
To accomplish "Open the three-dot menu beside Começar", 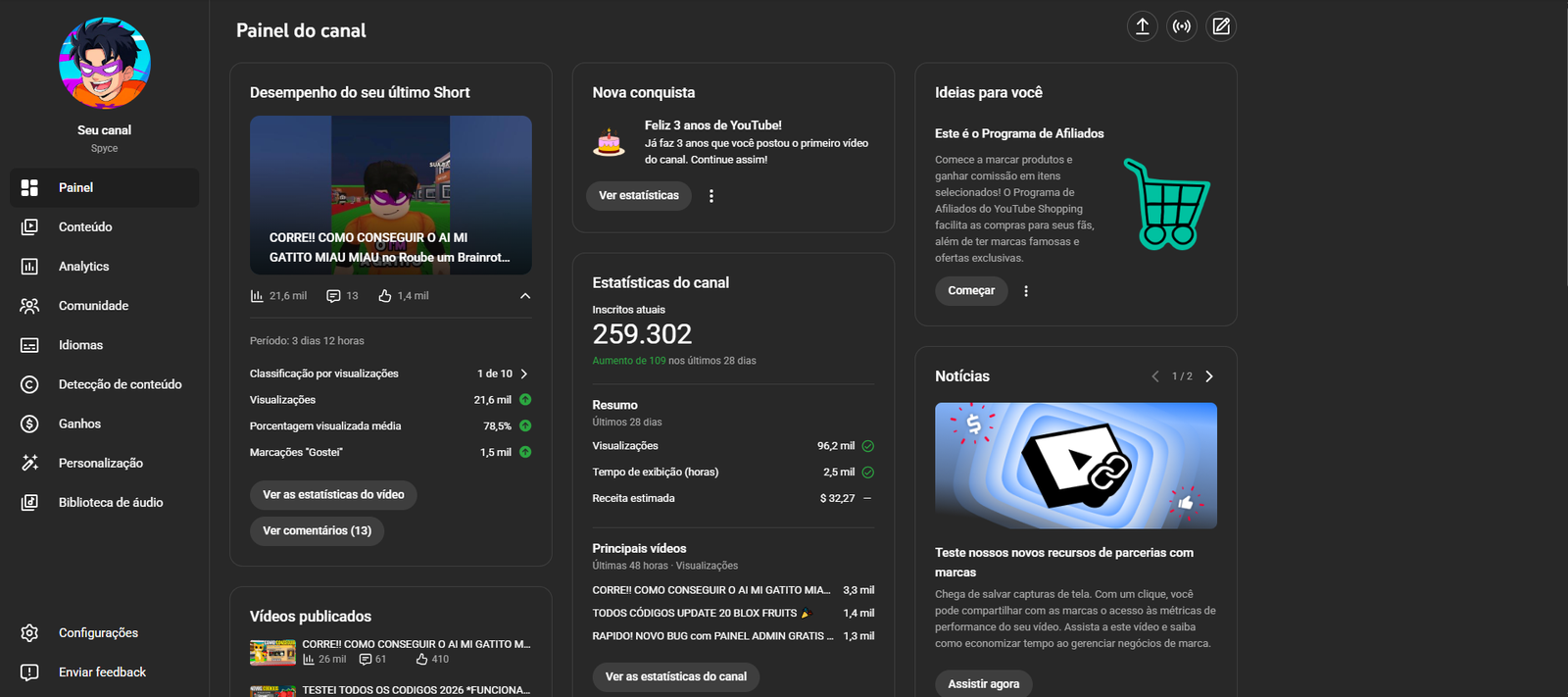I will pyautogui.click(x=1026, y=291).
